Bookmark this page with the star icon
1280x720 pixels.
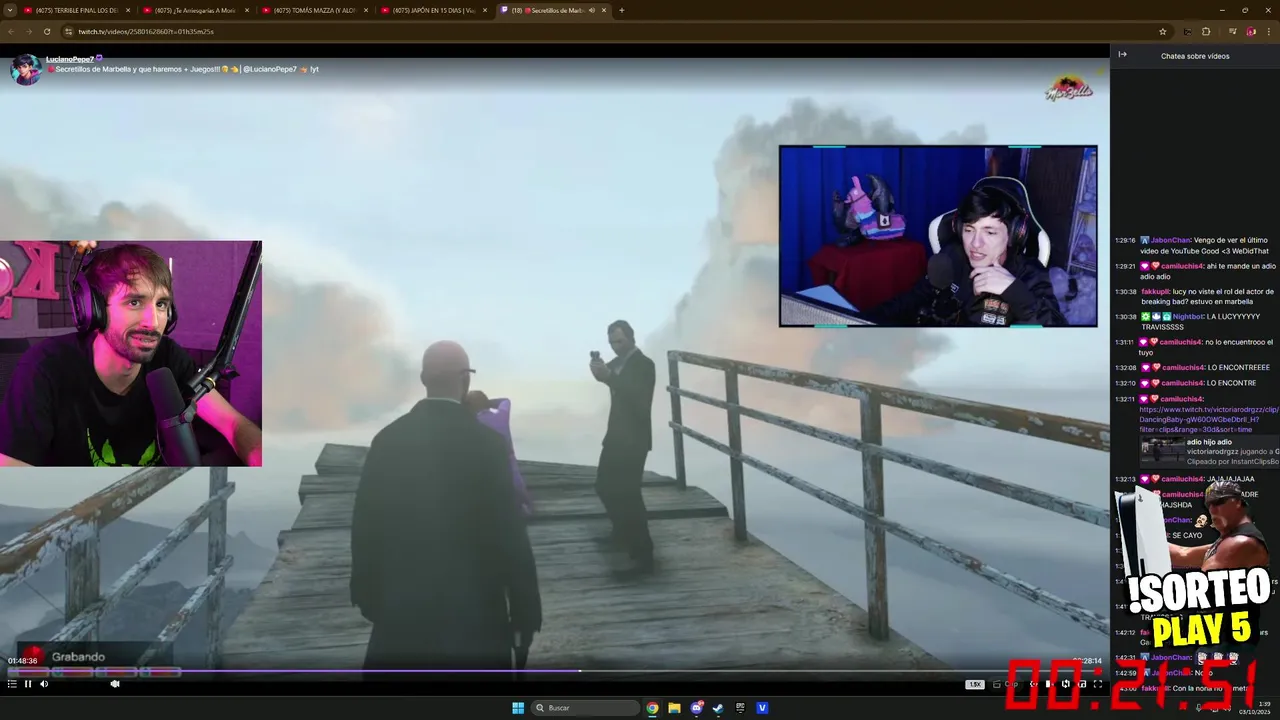(x=1162, y=31)
